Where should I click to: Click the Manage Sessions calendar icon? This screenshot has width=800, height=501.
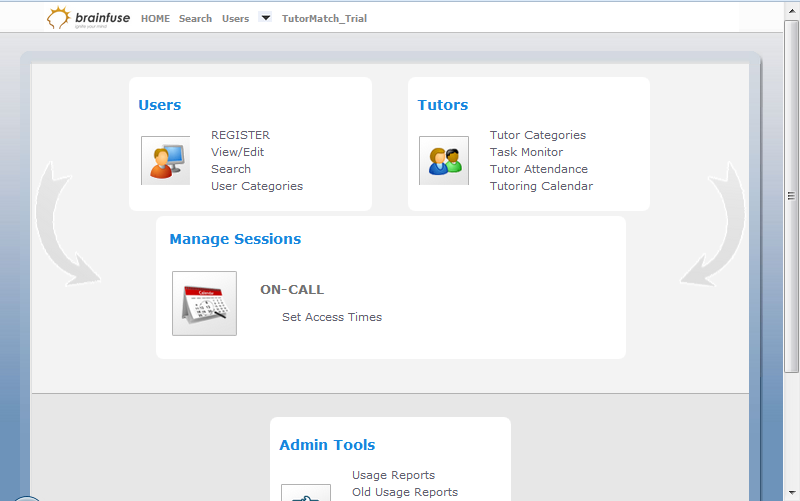pyautogui.click(x=204, y=303)
